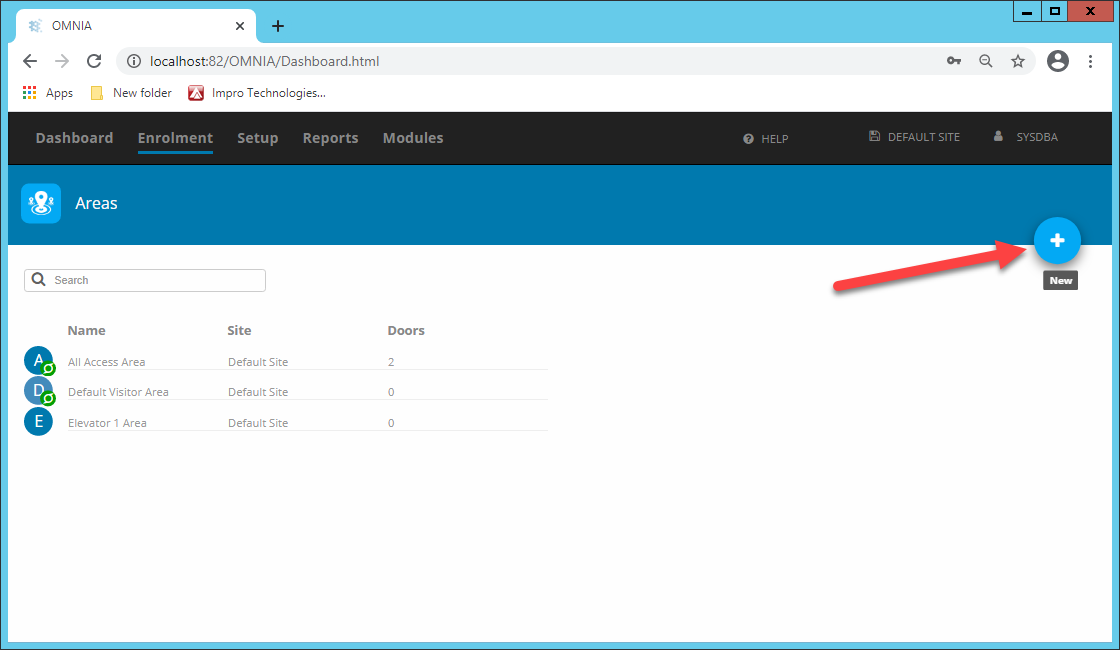Screen dimensions: 1120x650
Task: Reload the OMNIA page
Action: click(94, 61)
